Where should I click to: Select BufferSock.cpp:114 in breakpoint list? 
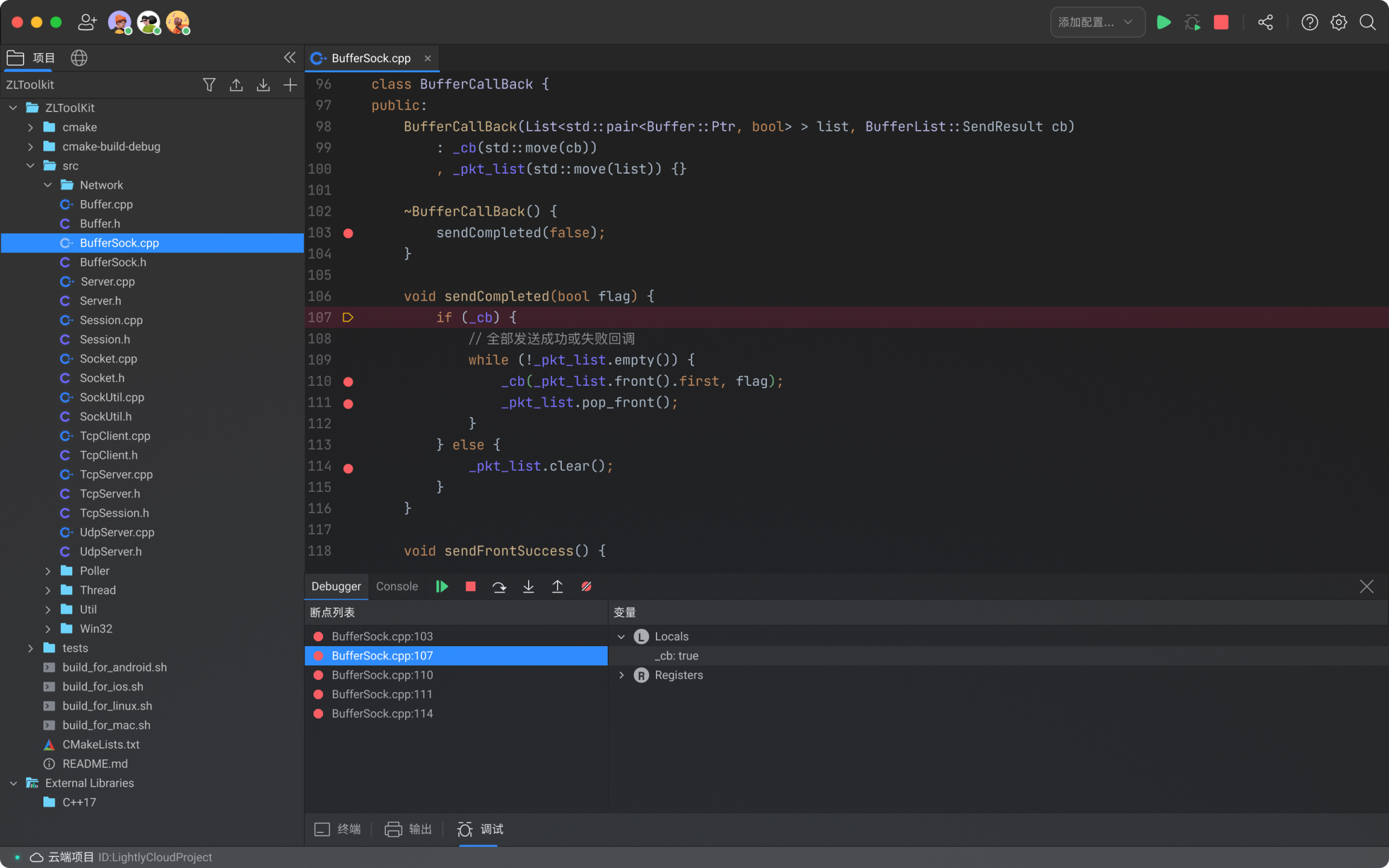pyautogui.click(x=456, y=714)
